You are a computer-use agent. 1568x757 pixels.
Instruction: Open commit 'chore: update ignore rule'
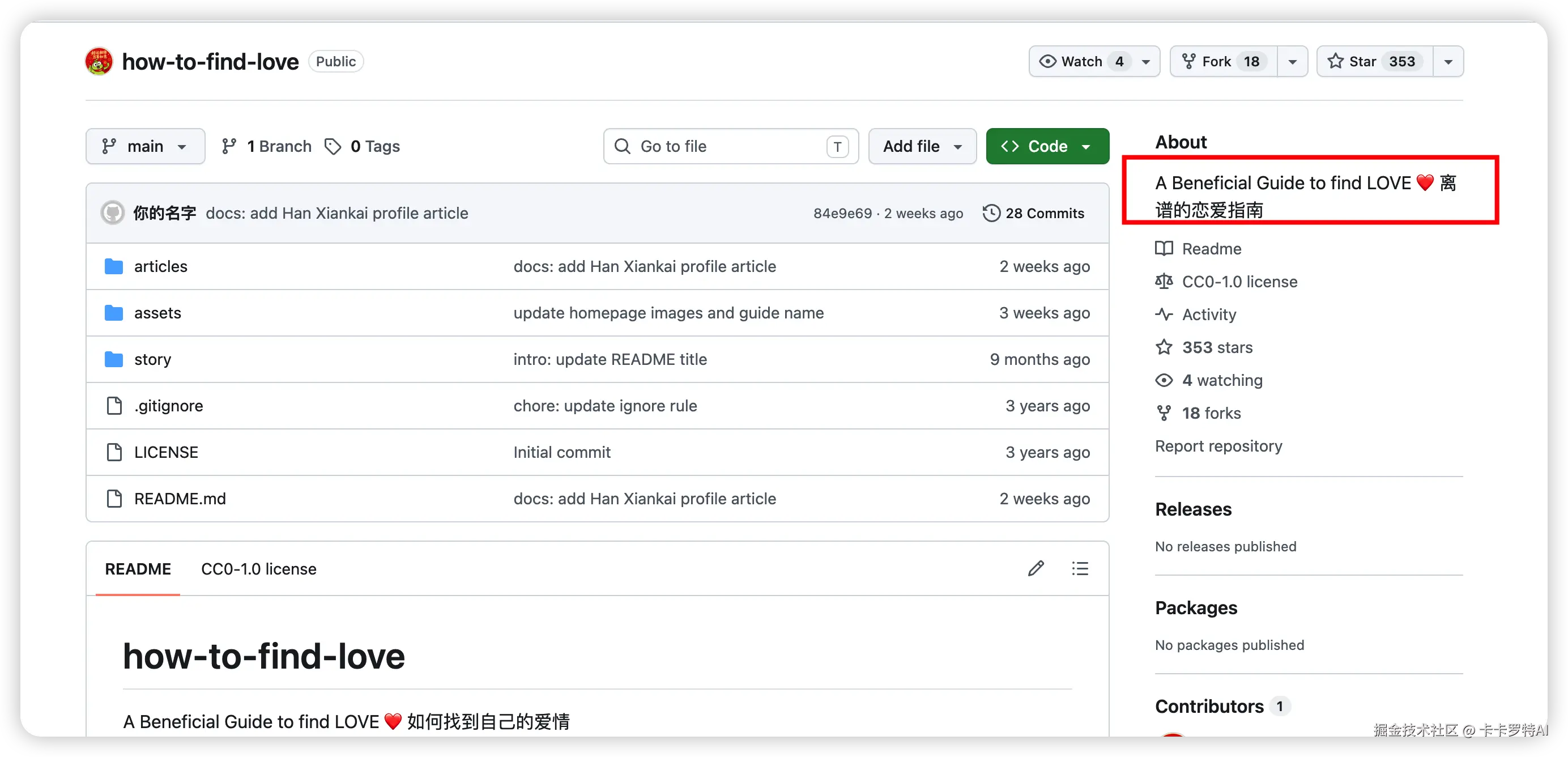coord(605,406)
